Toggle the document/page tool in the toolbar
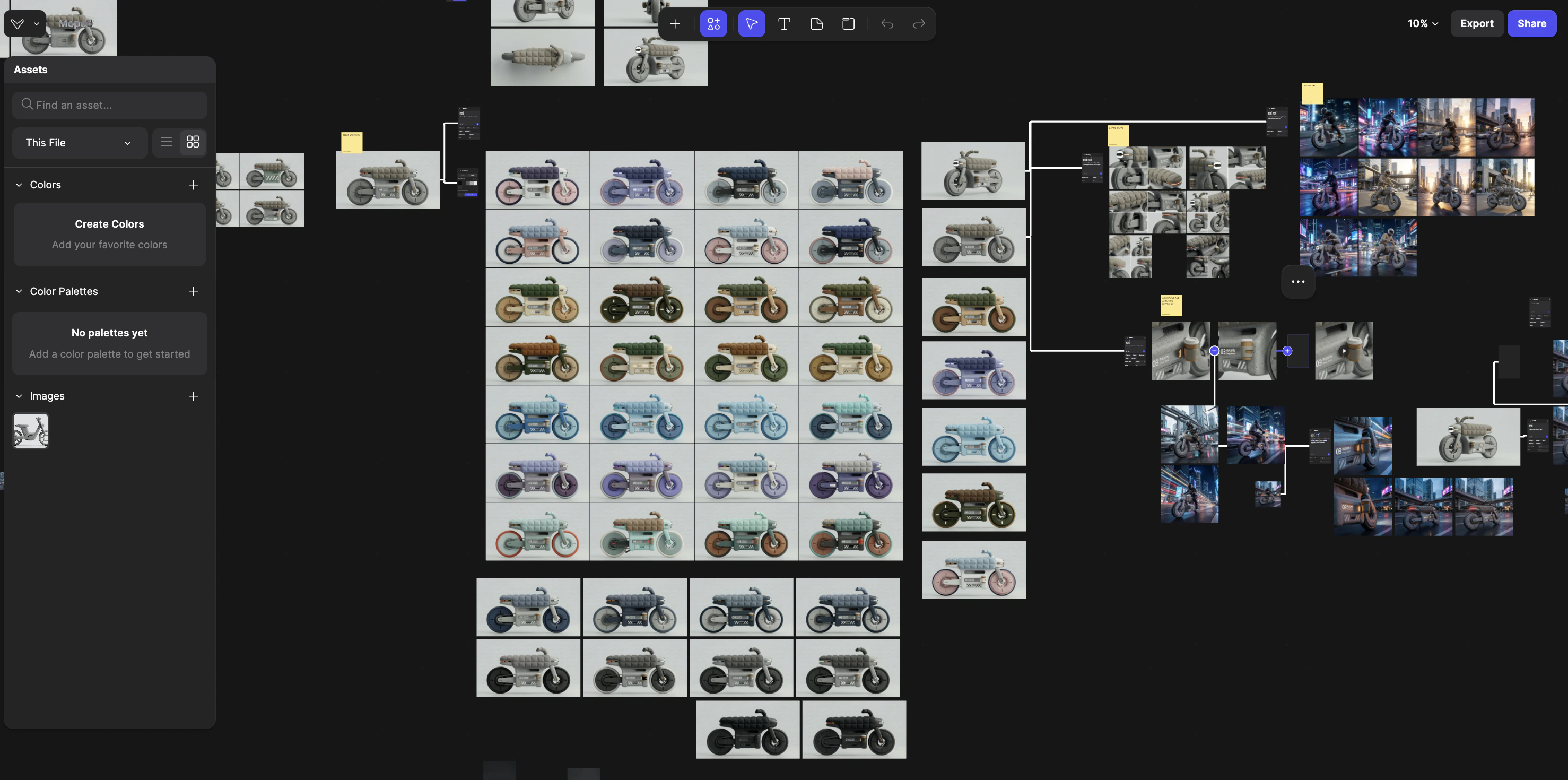1568x780 pixels. click(x=816, y=23)
